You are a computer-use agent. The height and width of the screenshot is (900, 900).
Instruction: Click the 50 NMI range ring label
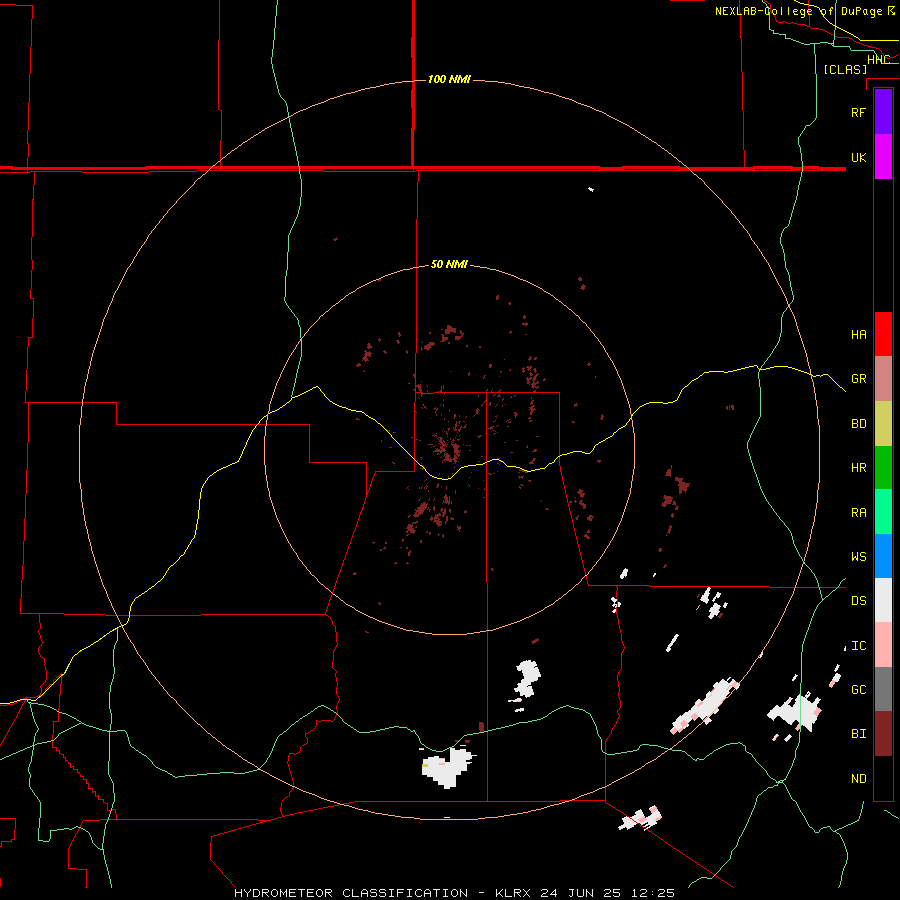[x=449, y=264]
